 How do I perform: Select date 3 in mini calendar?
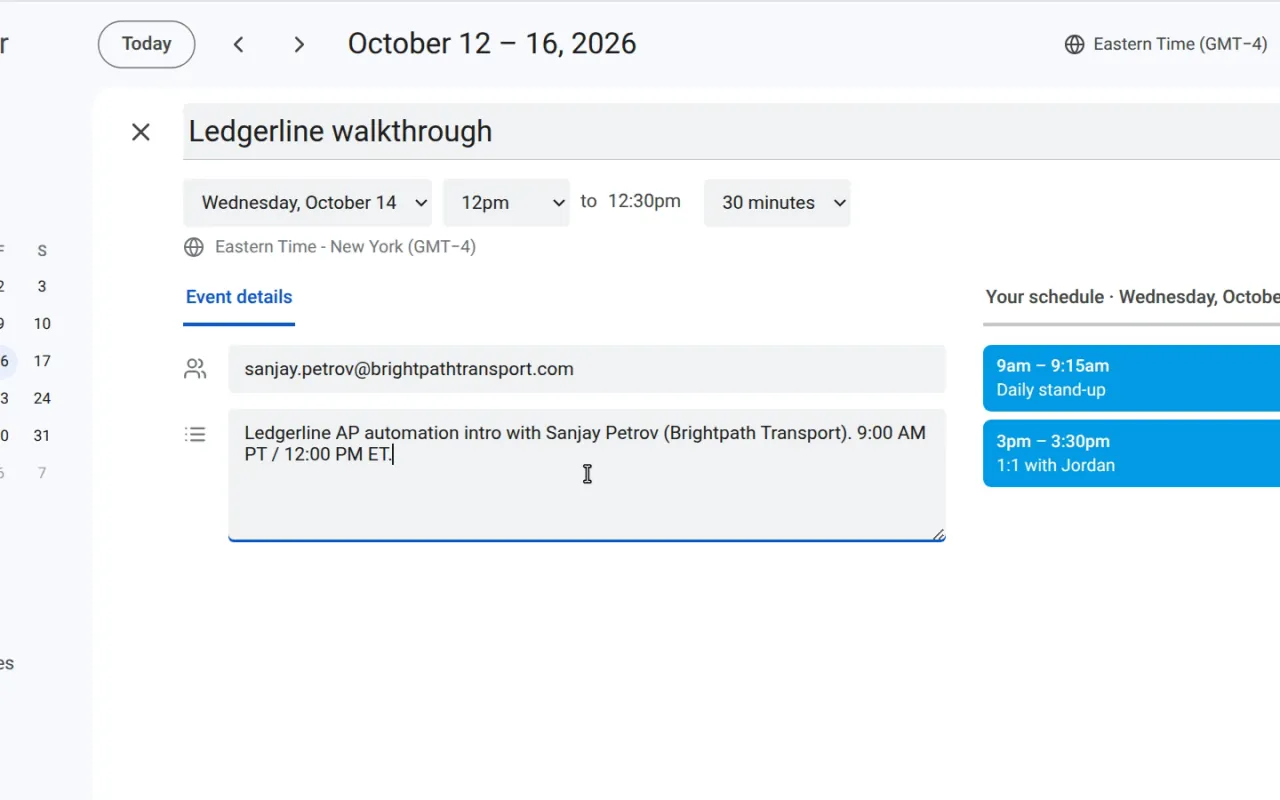coord(42,286)
